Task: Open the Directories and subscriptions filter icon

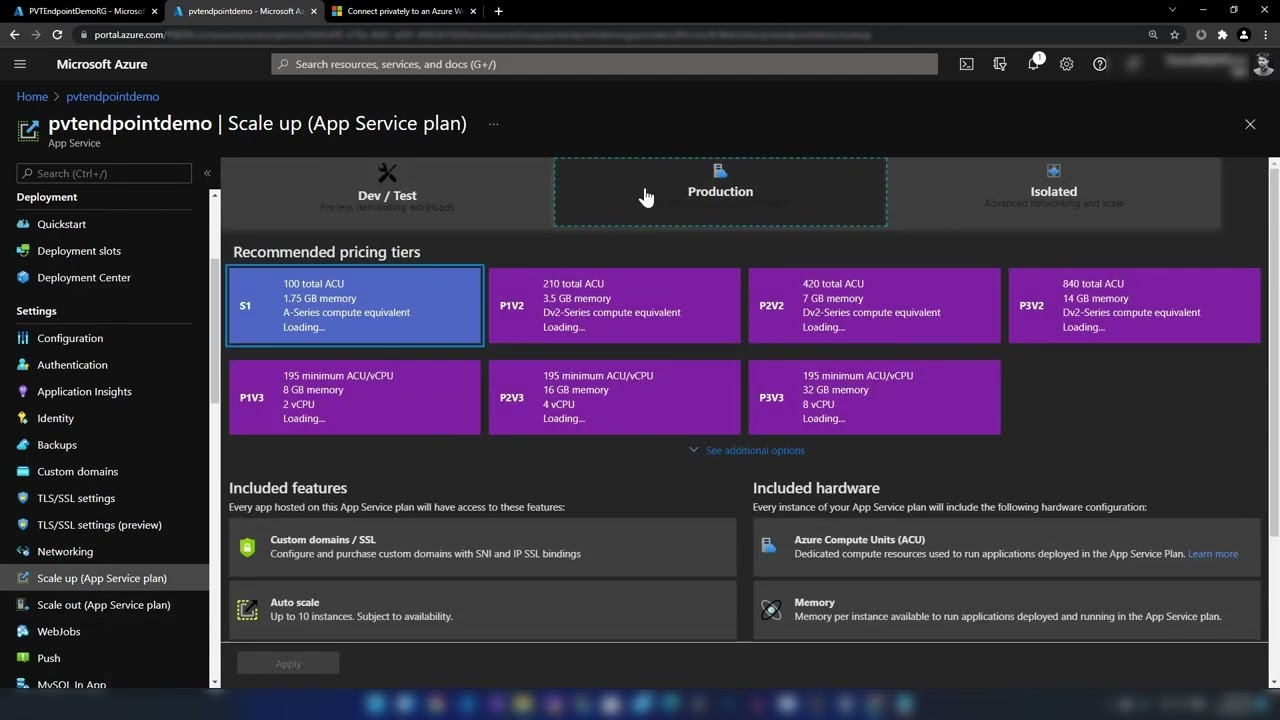Action: [1000, 64]
